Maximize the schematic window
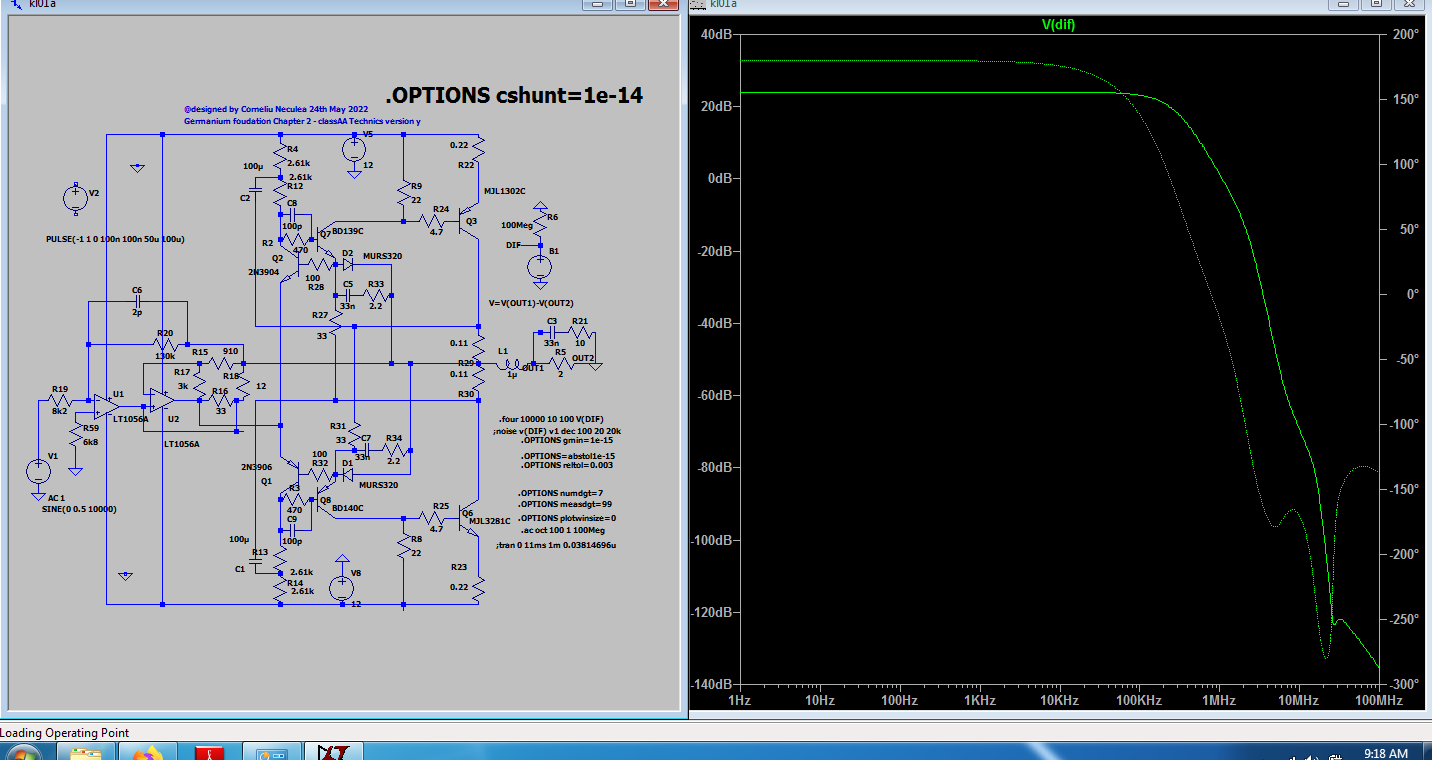Screen dimensions: 1432x760 tap(630, 4)
